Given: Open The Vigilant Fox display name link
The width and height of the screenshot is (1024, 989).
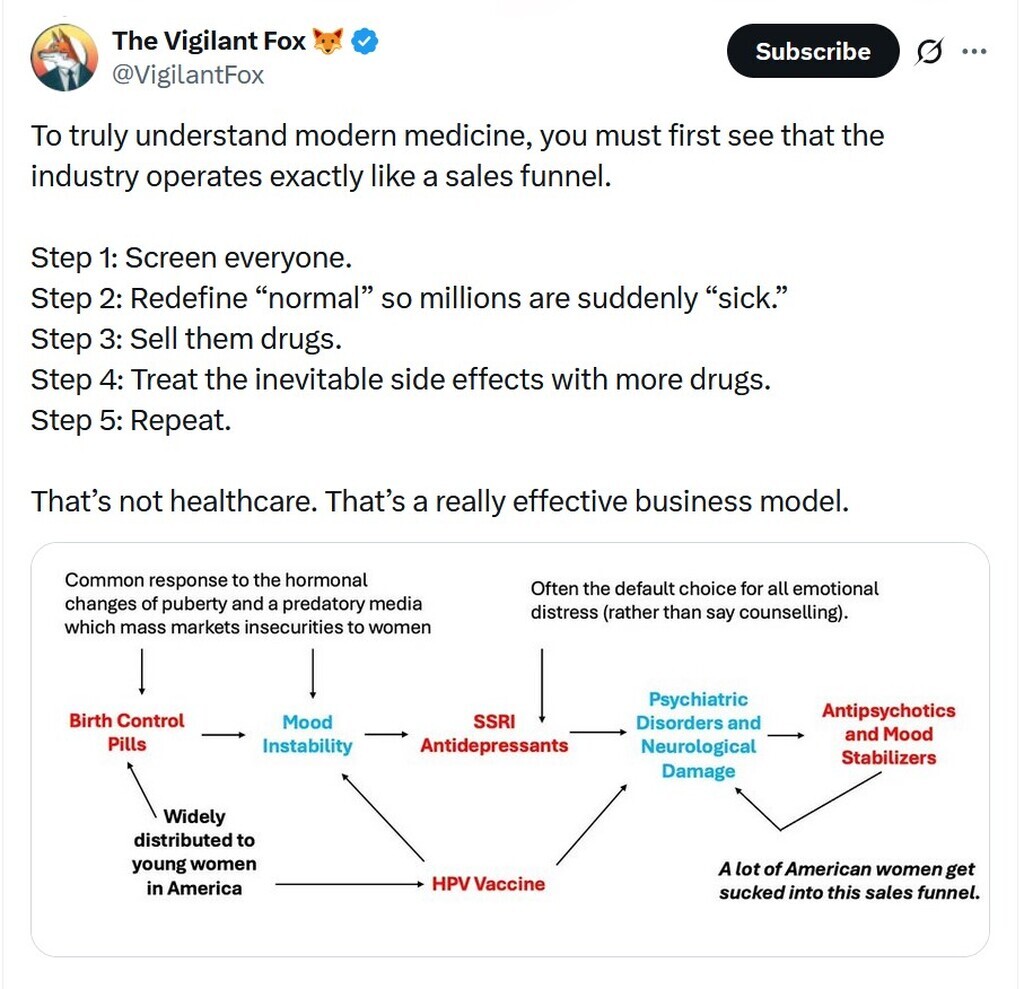Looking at the screenshot, I should 209,41.
